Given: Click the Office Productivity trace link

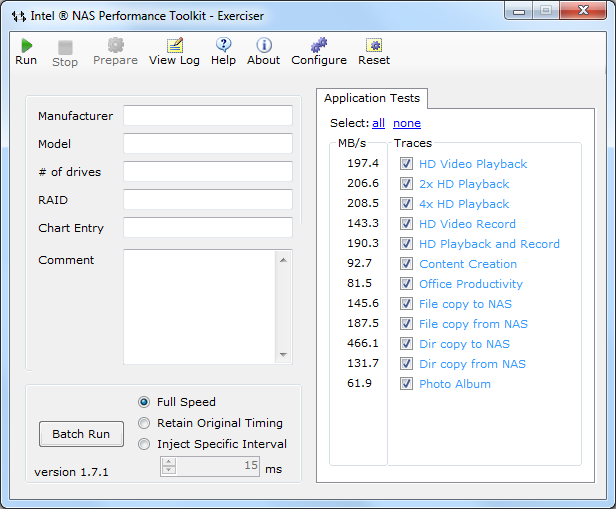Looking at the screenshot, I should pos(471,284).
